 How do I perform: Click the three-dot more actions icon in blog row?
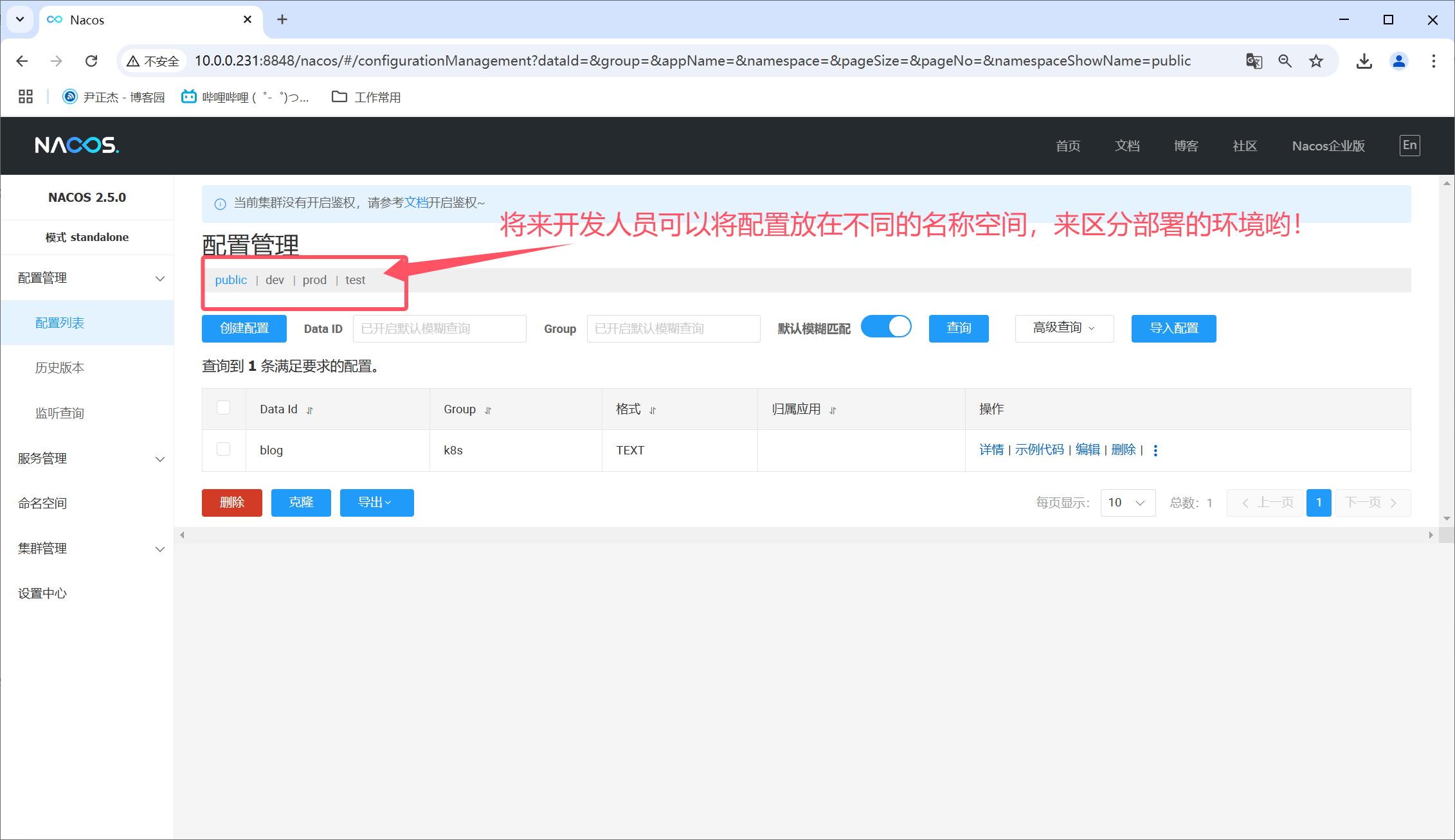pyautogui.click(x=1155, y=451)
